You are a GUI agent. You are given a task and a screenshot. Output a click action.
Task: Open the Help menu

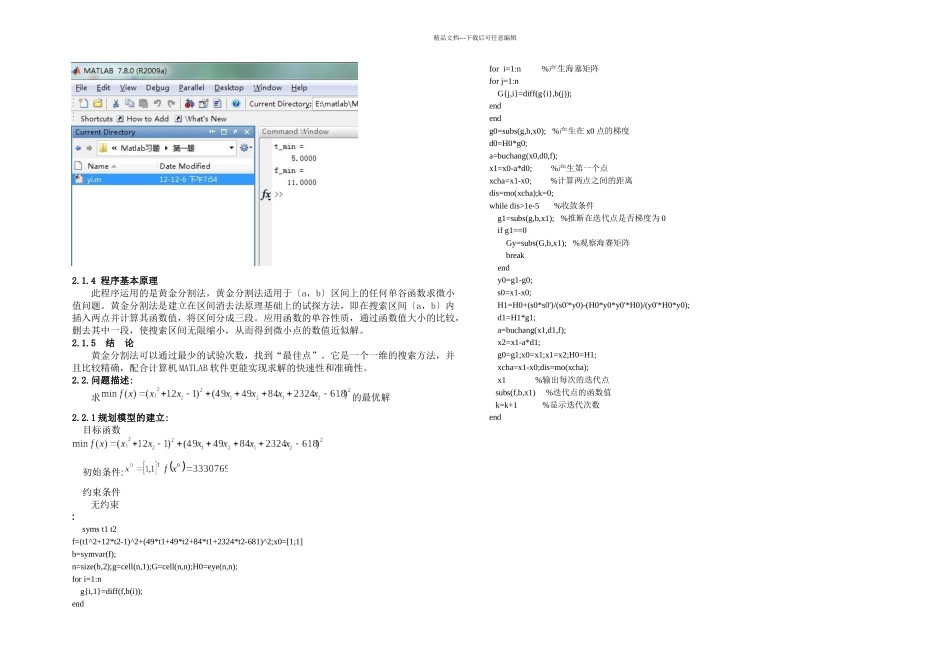pyautogui.click(x=299, y=88)
